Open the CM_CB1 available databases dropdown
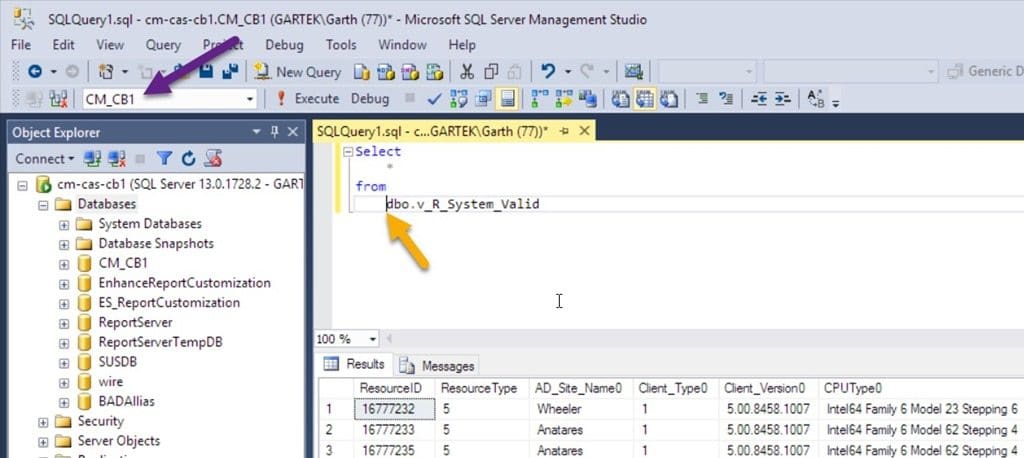This screenshot has width=1024, height=458. [249, 99]
